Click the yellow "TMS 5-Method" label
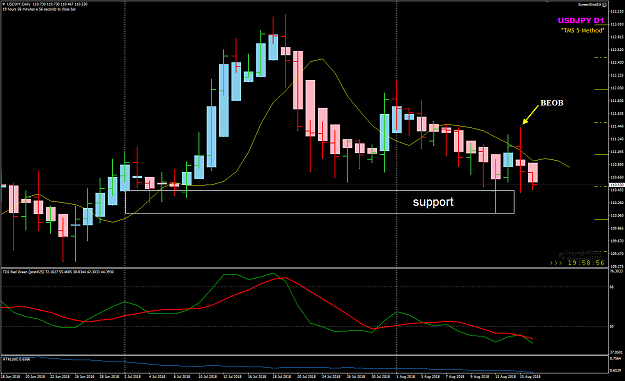This screenshot has height=381, width=625. click(583, 30)
